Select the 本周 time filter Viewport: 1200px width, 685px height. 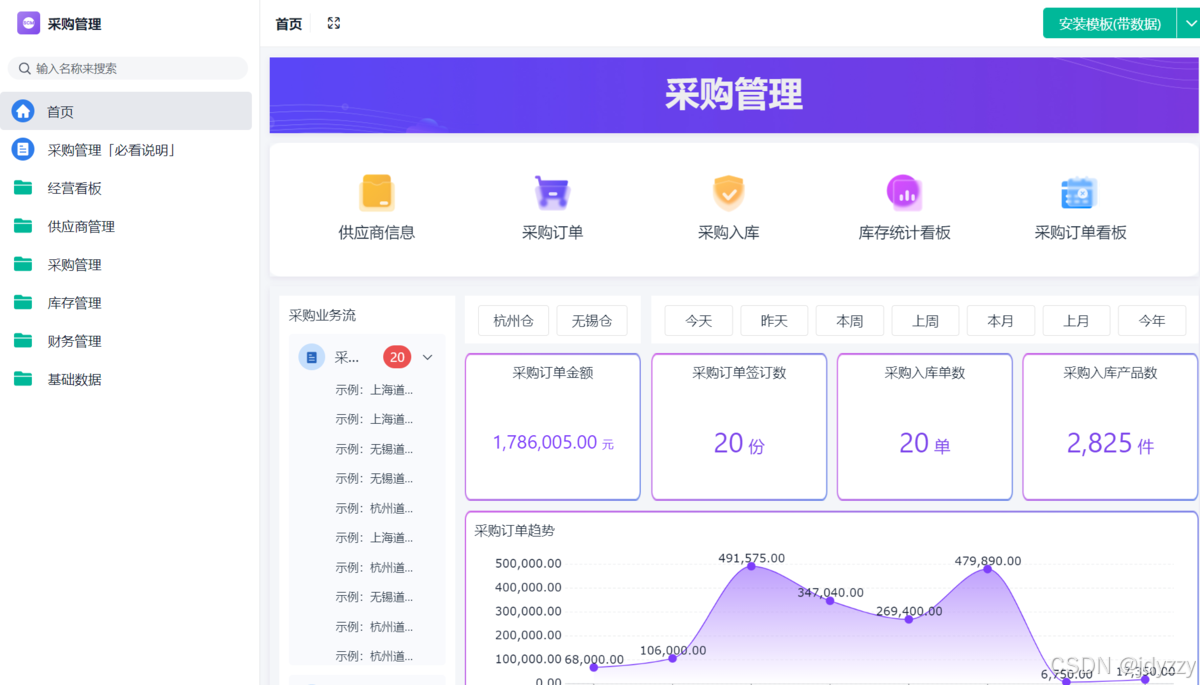[850, 321]
